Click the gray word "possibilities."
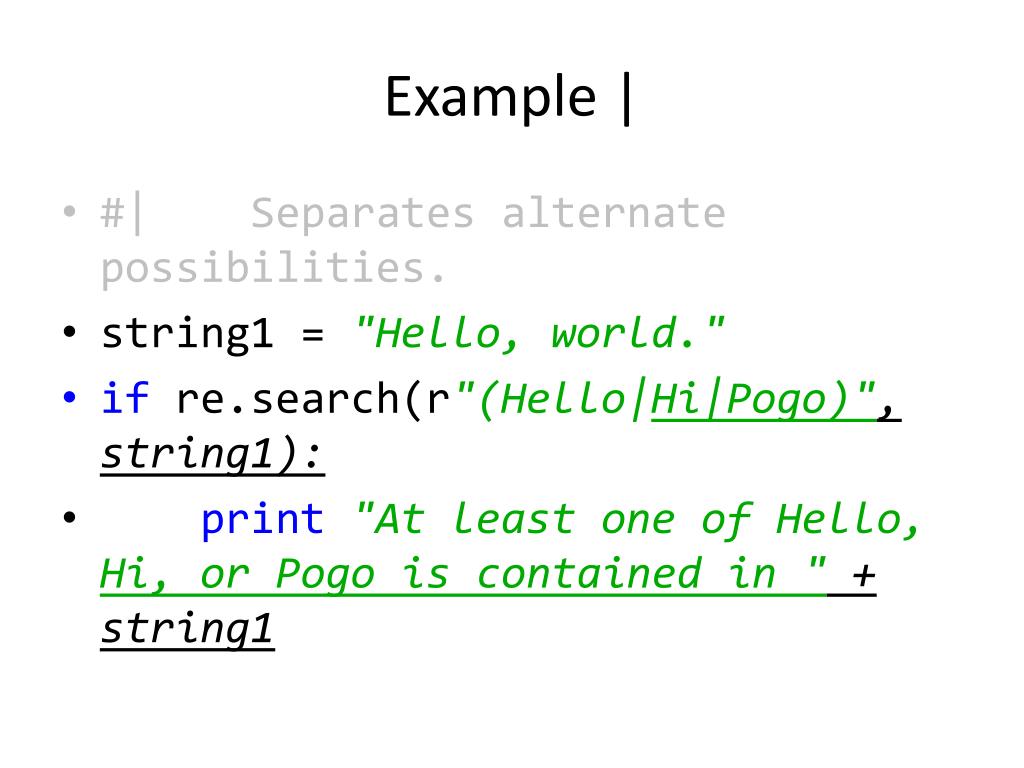 click(x=274, y=268)
